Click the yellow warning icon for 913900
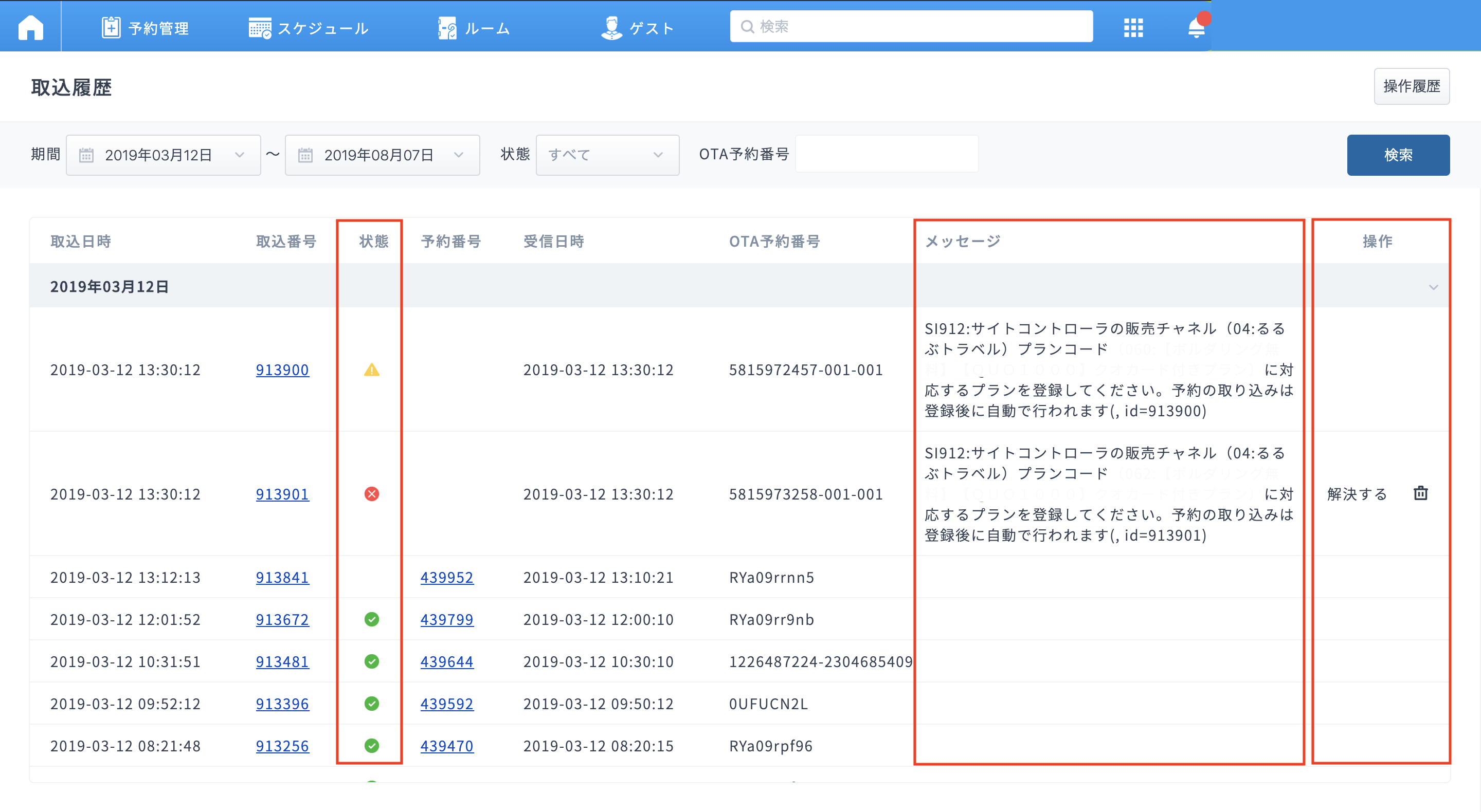The height and width of the screenshot is (812, 1481). point(371,370)
